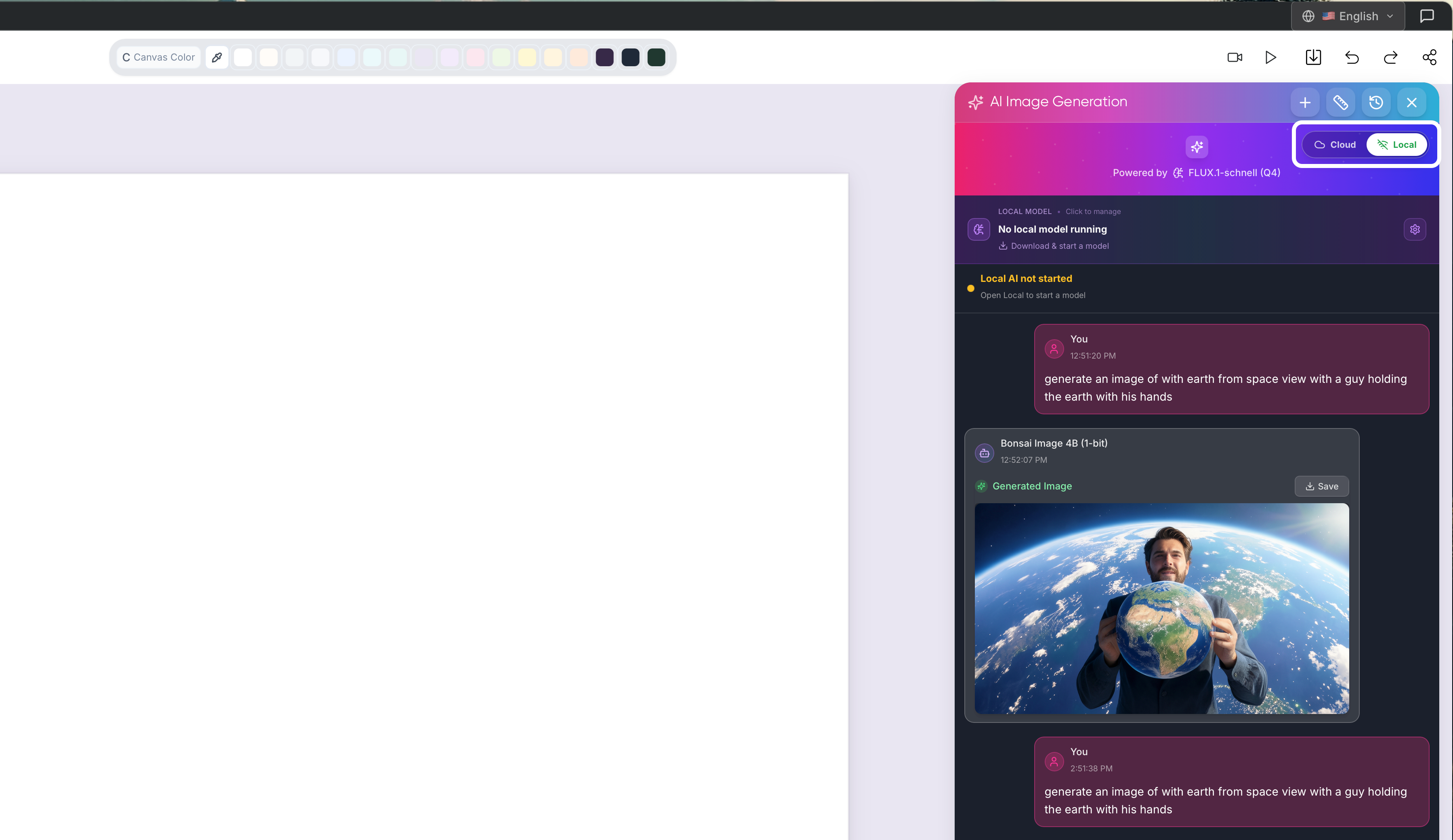Click the 12:51:20 PM timestamp

pos(1093,356)
